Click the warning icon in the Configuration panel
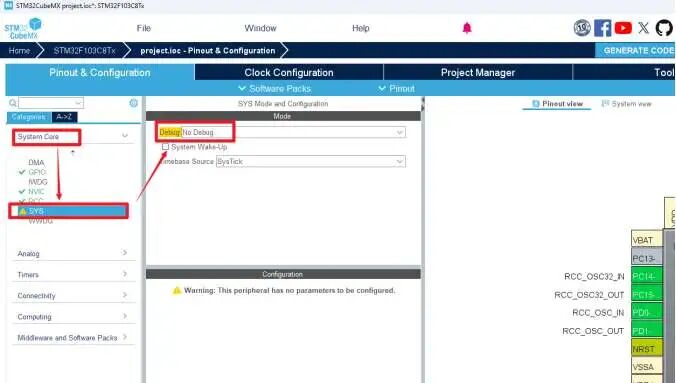The width and height of the screenshot is (676, 383). coord(177,290)
